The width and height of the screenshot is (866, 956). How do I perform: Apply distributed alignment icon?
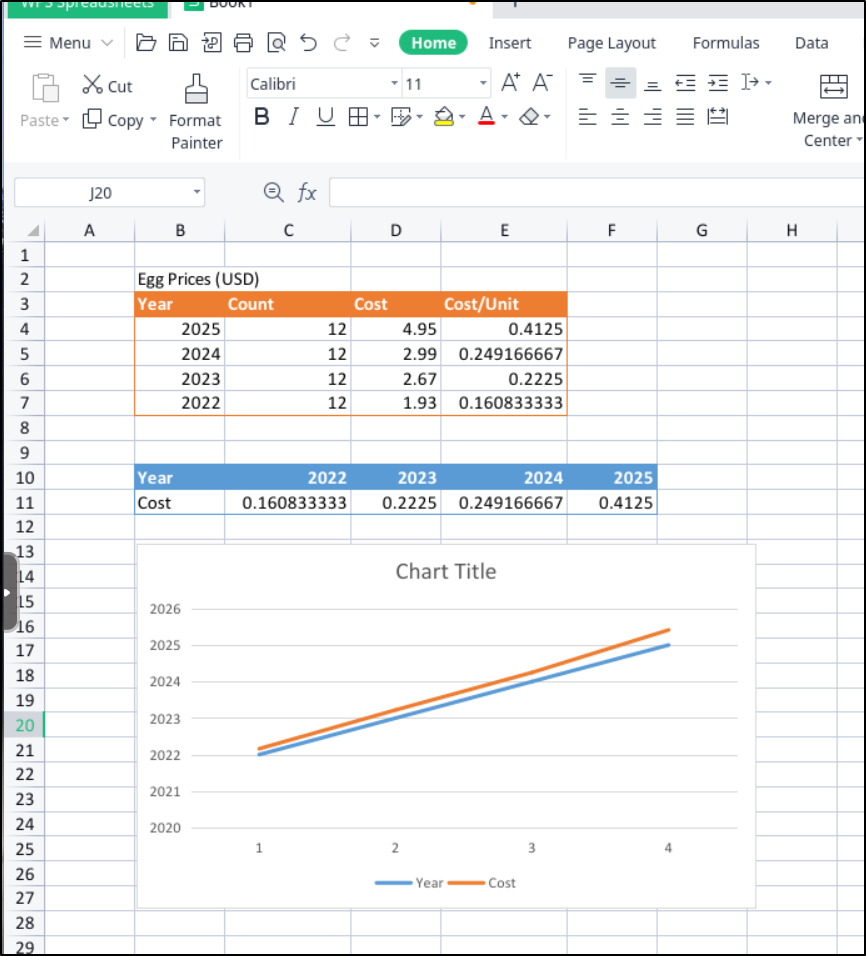pyautogui.click(x=718, y=116)
